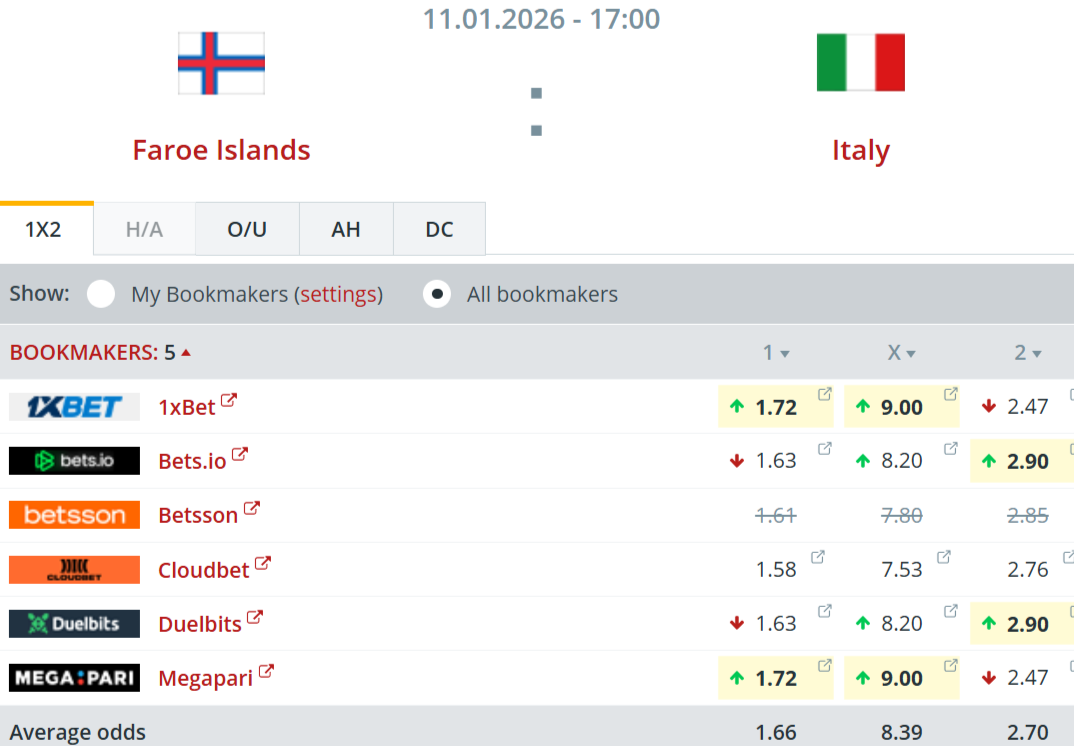
Task: Switch to the O/U tab
Action: click(x=247, y=229)
